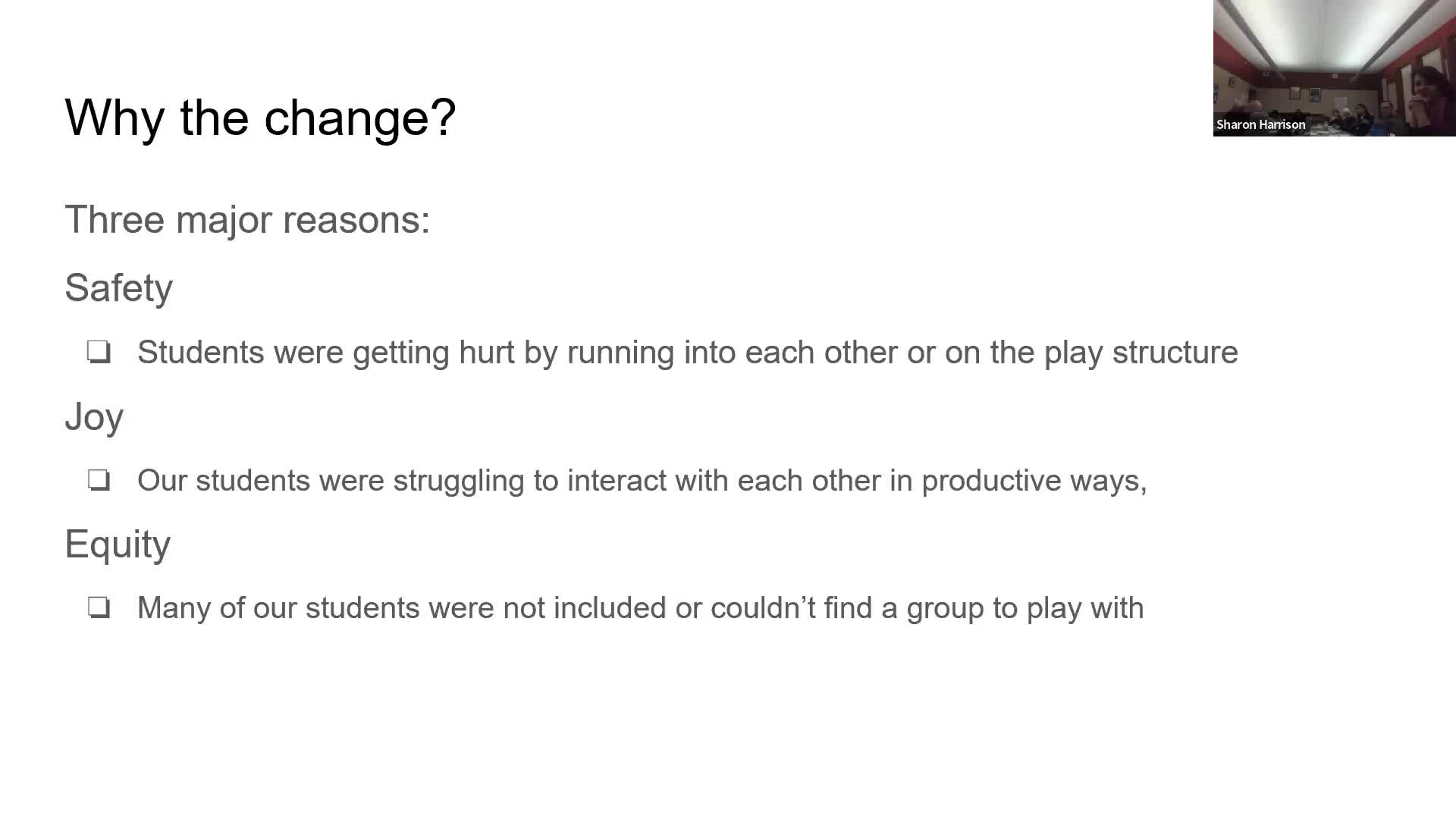The image size is (1456, 819).
Task: Click the words 'productive ways' in the Joy bullet
Action: tap(1034, 481)
